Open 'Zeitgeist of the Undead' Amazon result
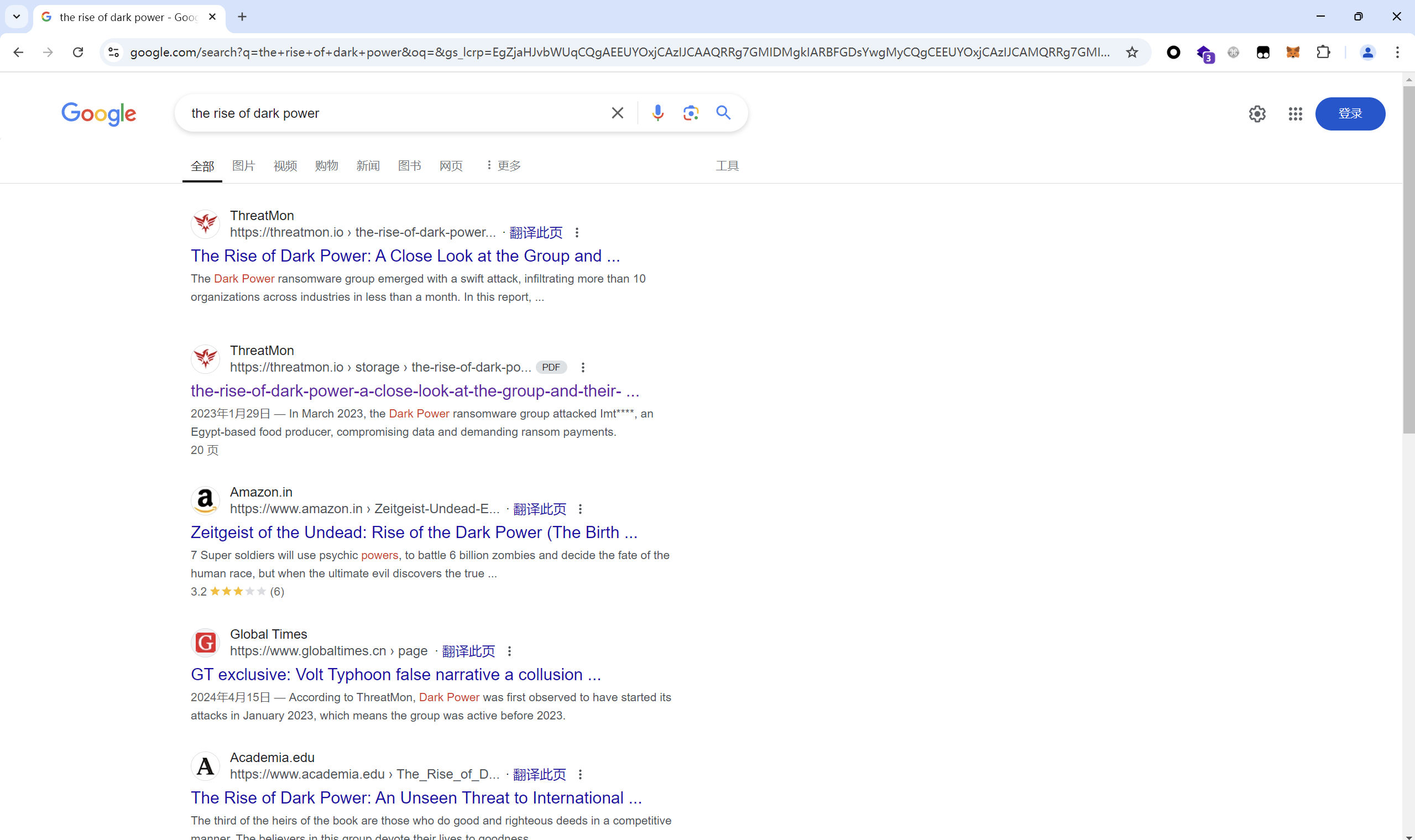The height and width of the screenshot is (840, 1415). pyautogui.click(x=414, y=532)
